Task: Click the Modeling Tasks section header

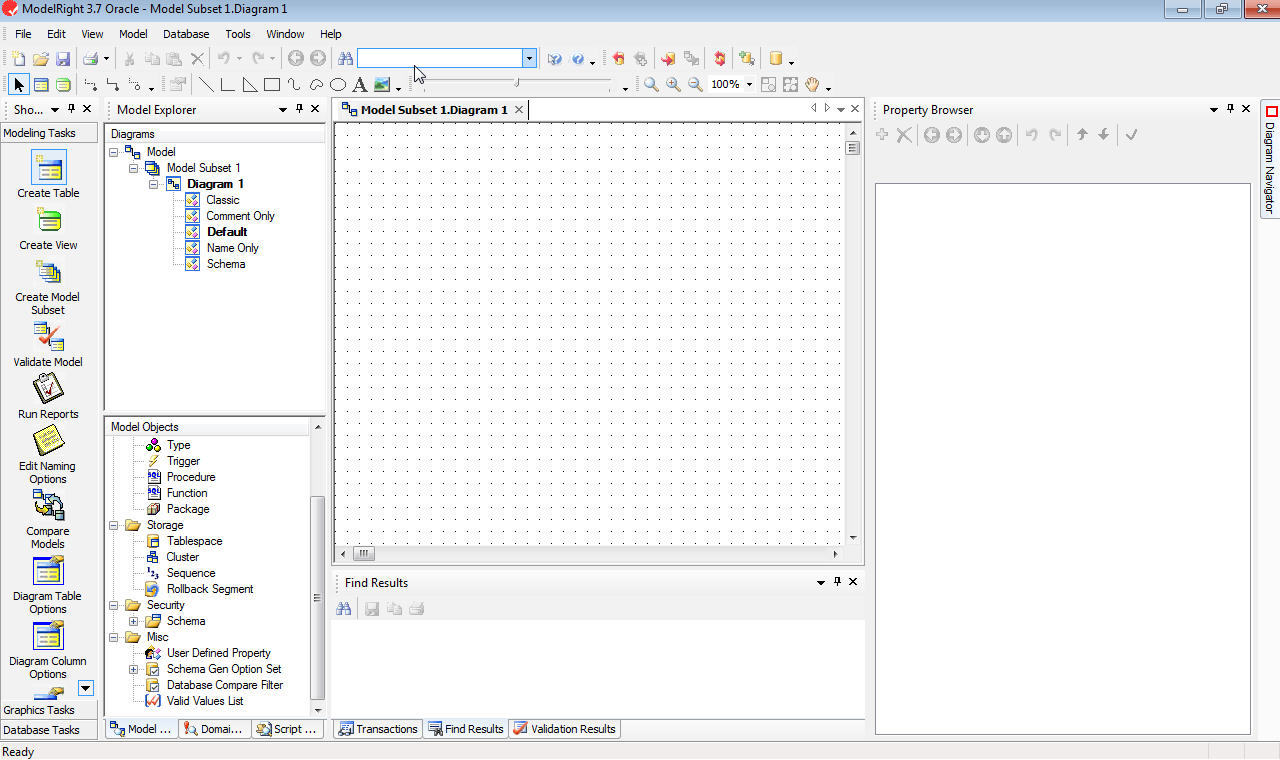Action: tap(49, 133)
